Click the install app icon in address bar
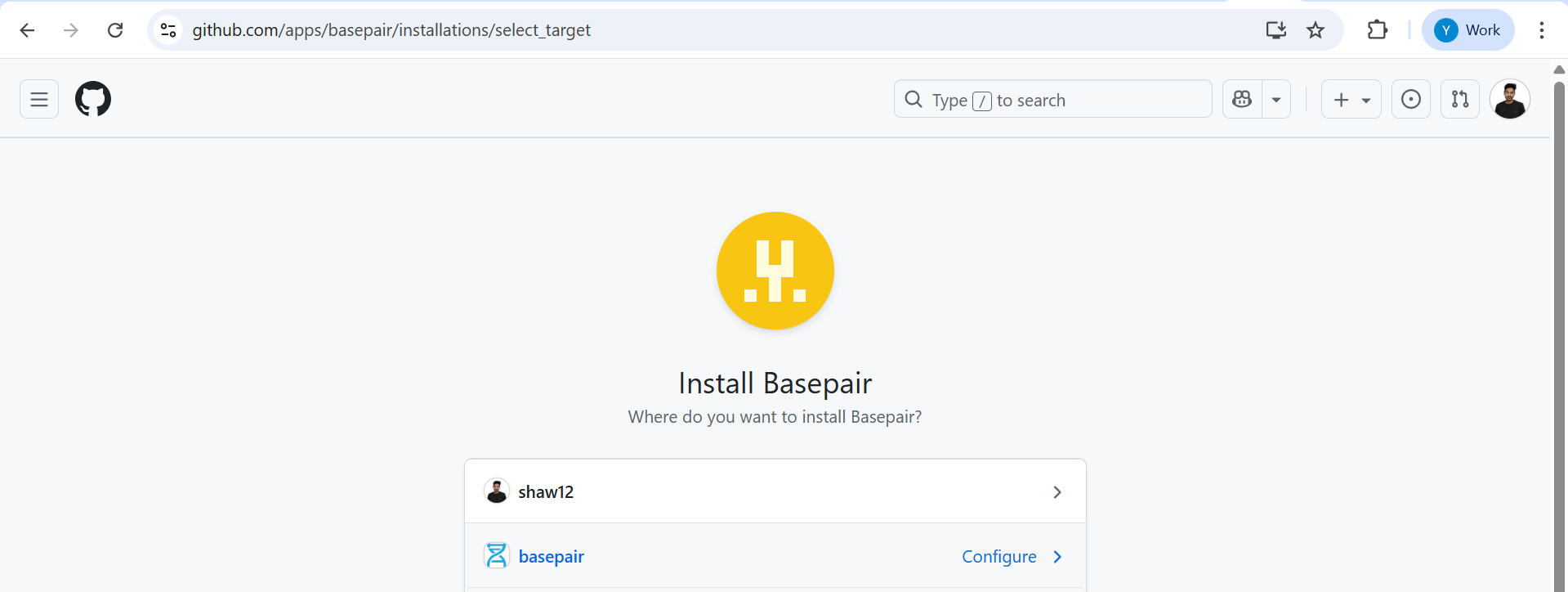The height and width of the screenshot is (592, 1568). tap(1275, 30)
